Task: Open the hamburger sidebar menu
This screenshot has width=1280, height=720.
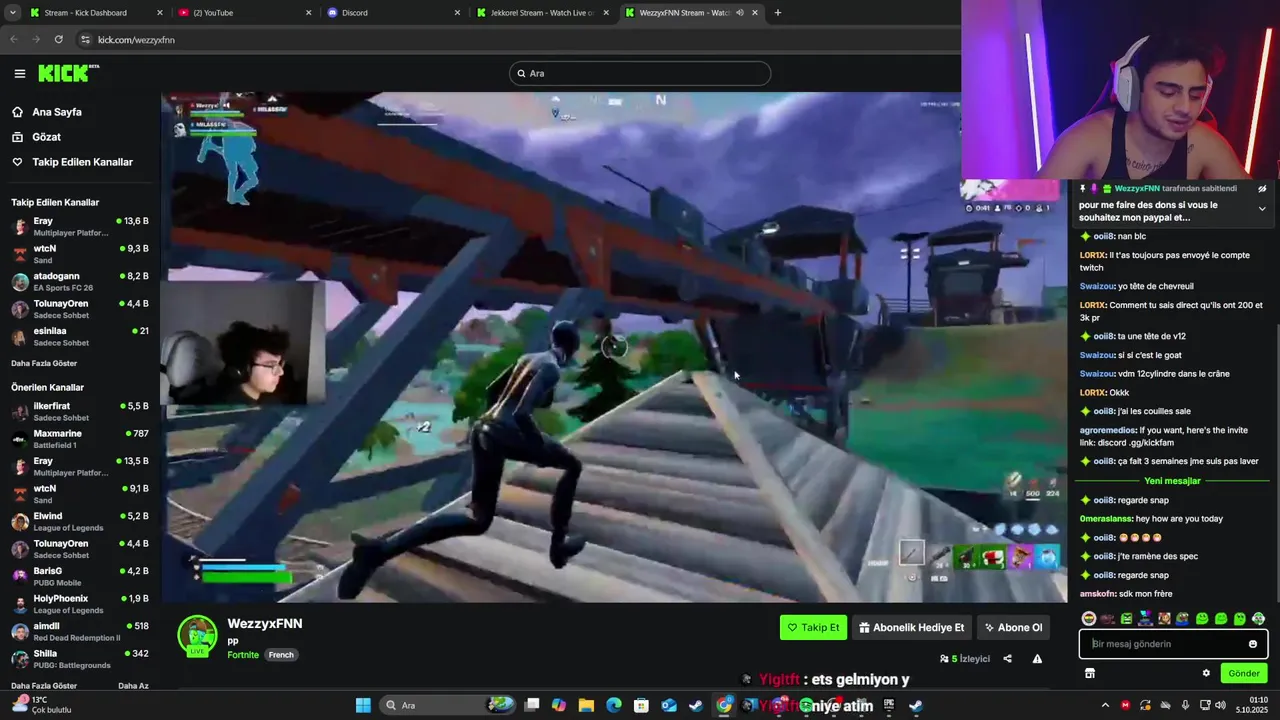Action: tap(19, 73)
